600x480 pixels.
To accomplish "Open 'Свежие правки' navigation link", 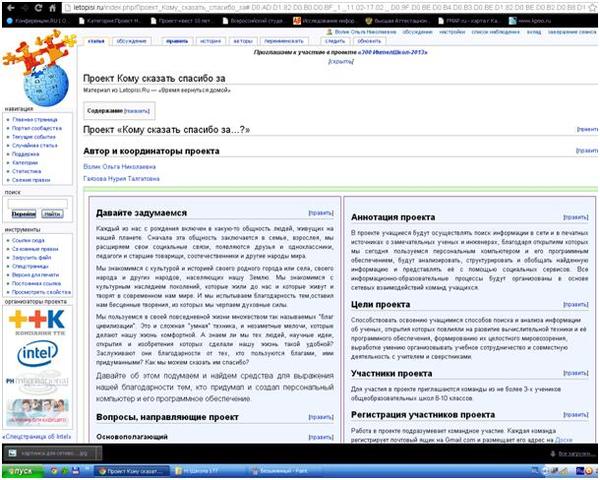I will (x=31, y=180).
